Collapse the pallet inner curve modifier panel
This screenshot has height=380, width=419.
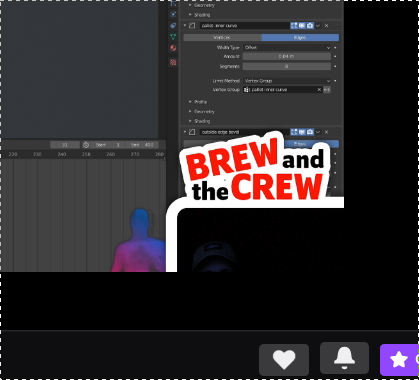pos(185,26)
